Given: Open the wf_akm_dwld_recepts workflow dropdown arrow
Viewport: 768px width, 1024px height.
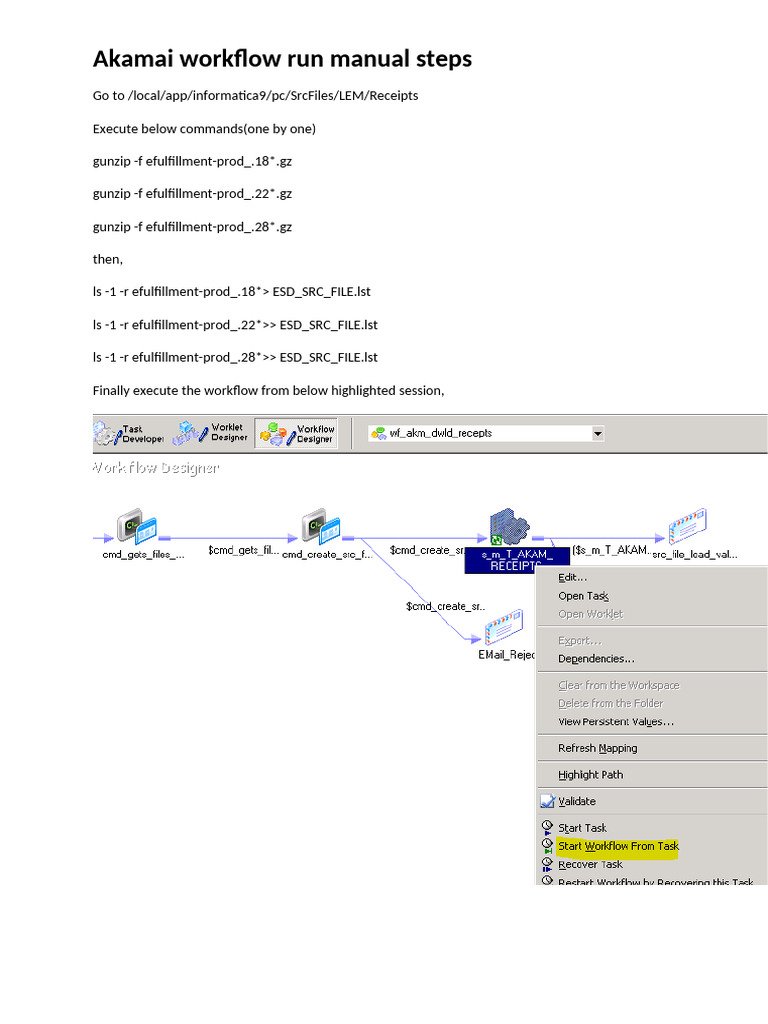Looking at the screenshot, I should coord(597,434).
